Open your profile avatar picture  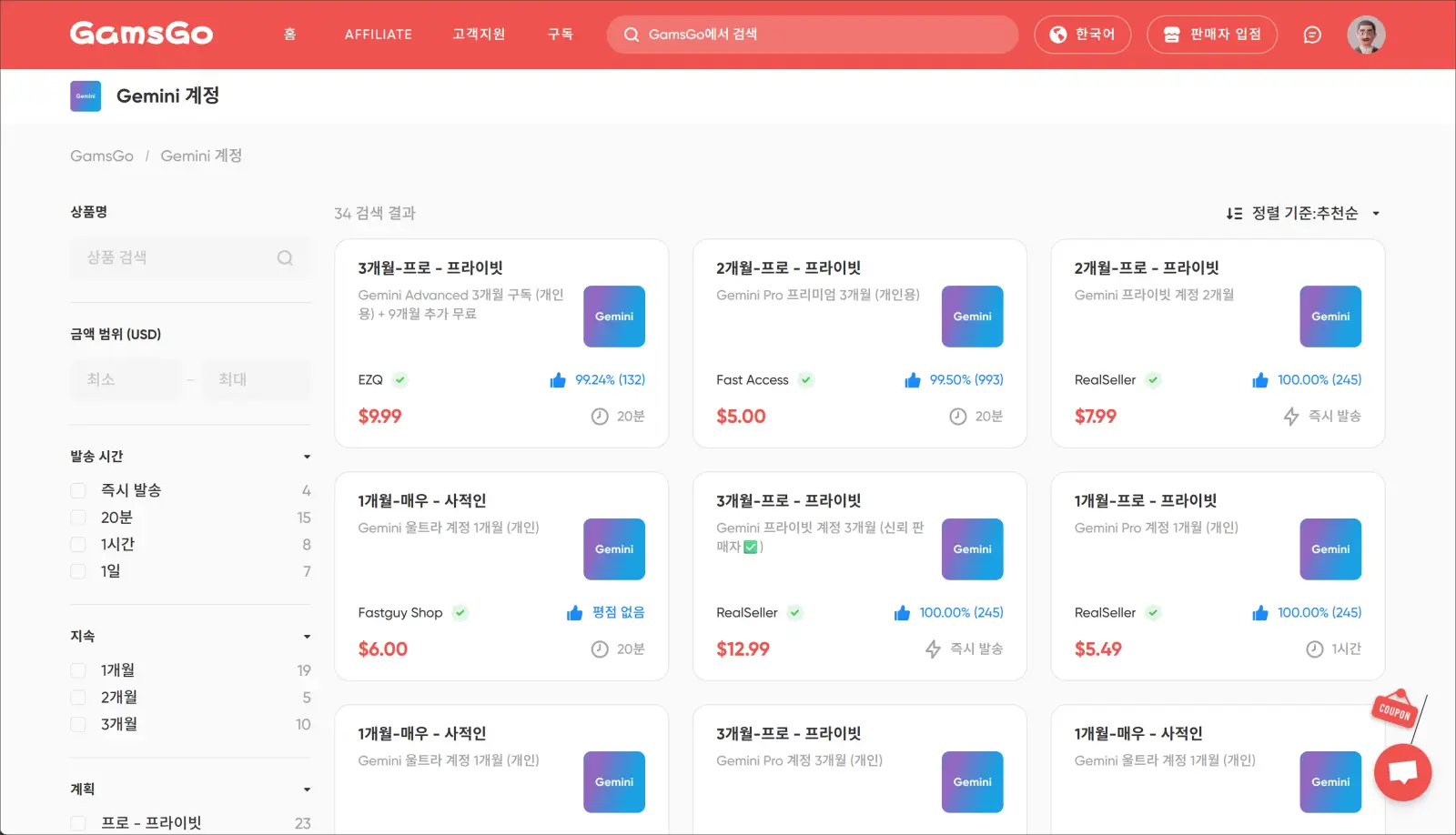(1366, 34)
